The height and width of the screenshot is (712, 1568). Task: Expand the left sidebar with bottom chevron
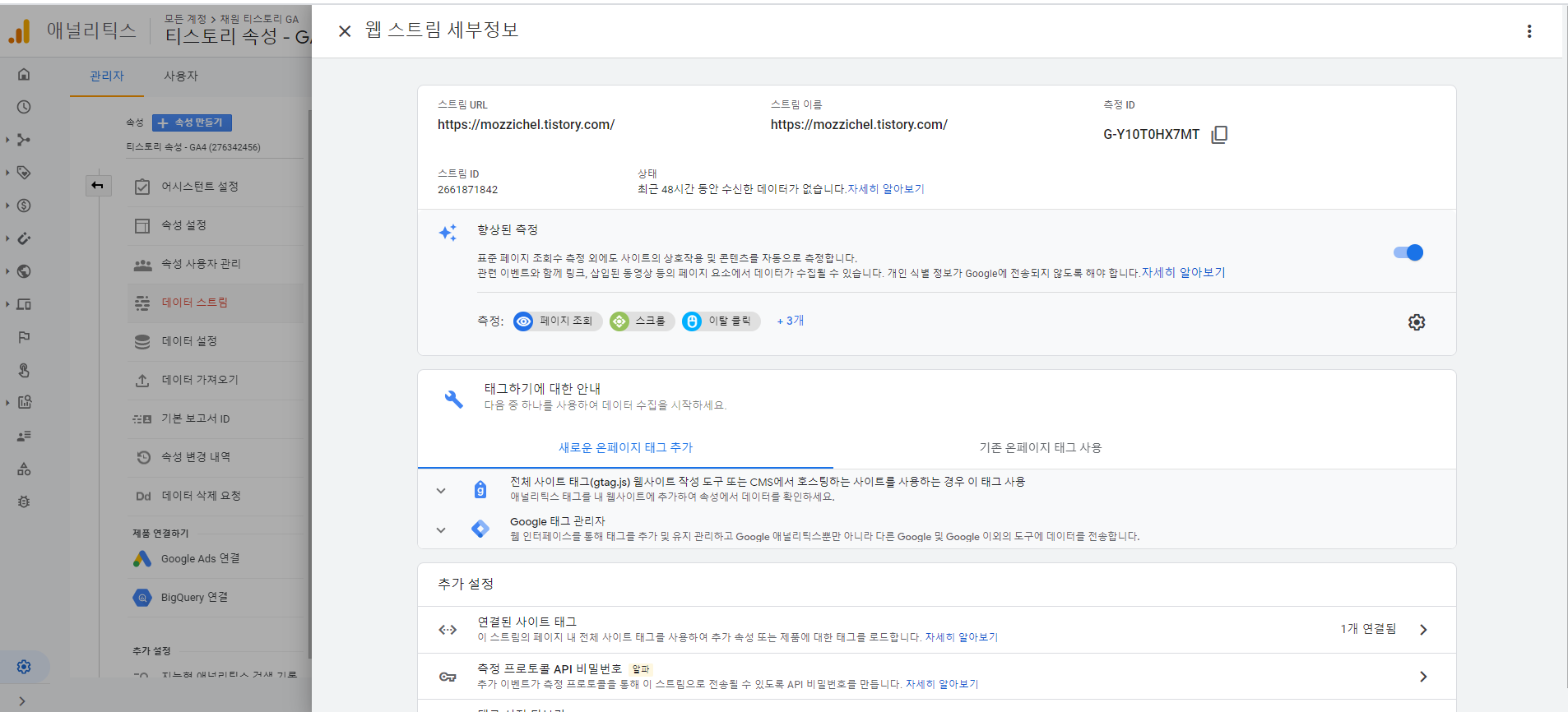(x=22, y=701)
